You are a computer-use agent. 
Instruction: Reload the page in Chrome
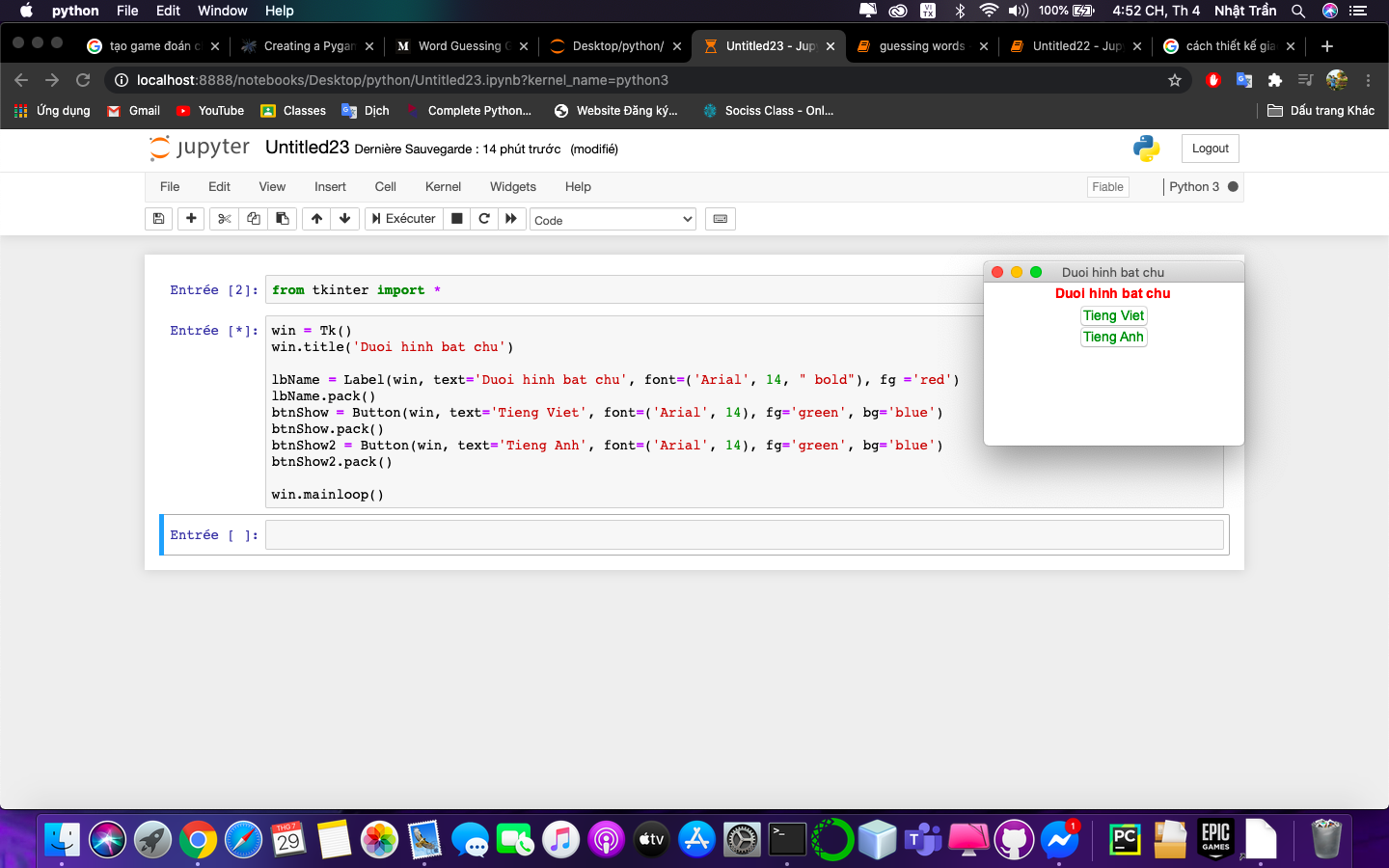(83, 80)
